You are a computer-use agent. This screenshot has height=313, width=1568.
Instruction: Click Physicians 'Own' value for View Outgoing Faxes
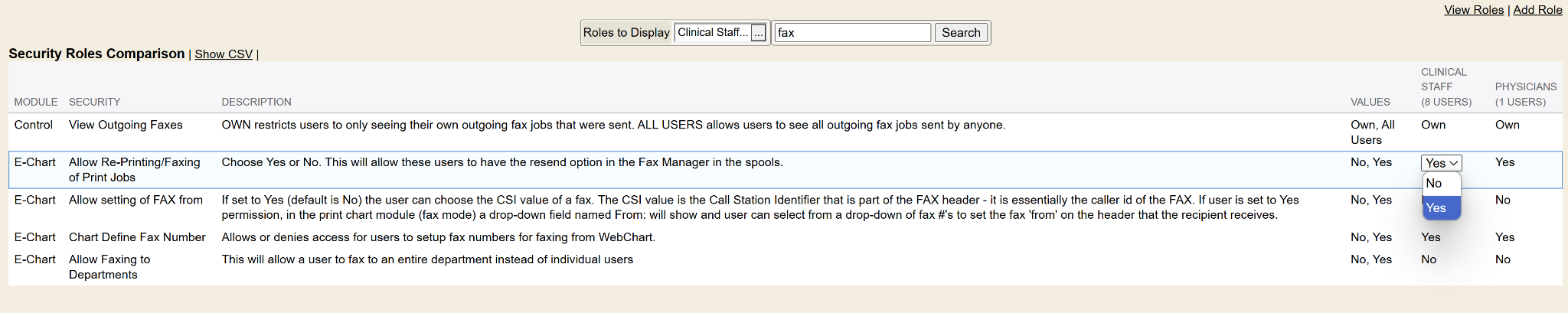coord(1507,125)
